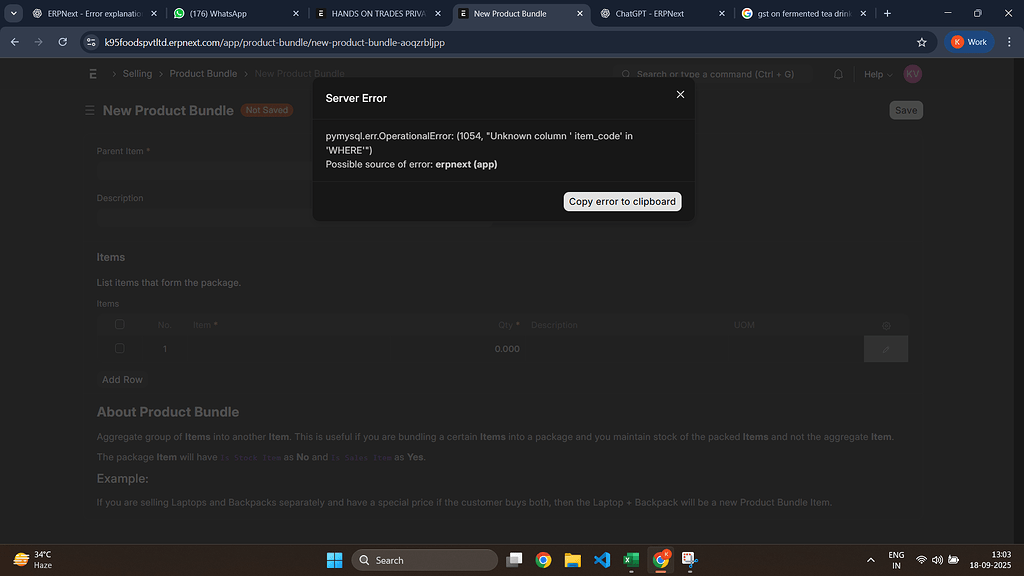The height and width of the screenshot is (576, 1024).
Task: Open clock and date 13:03
Action: click(x=990, y=560)
